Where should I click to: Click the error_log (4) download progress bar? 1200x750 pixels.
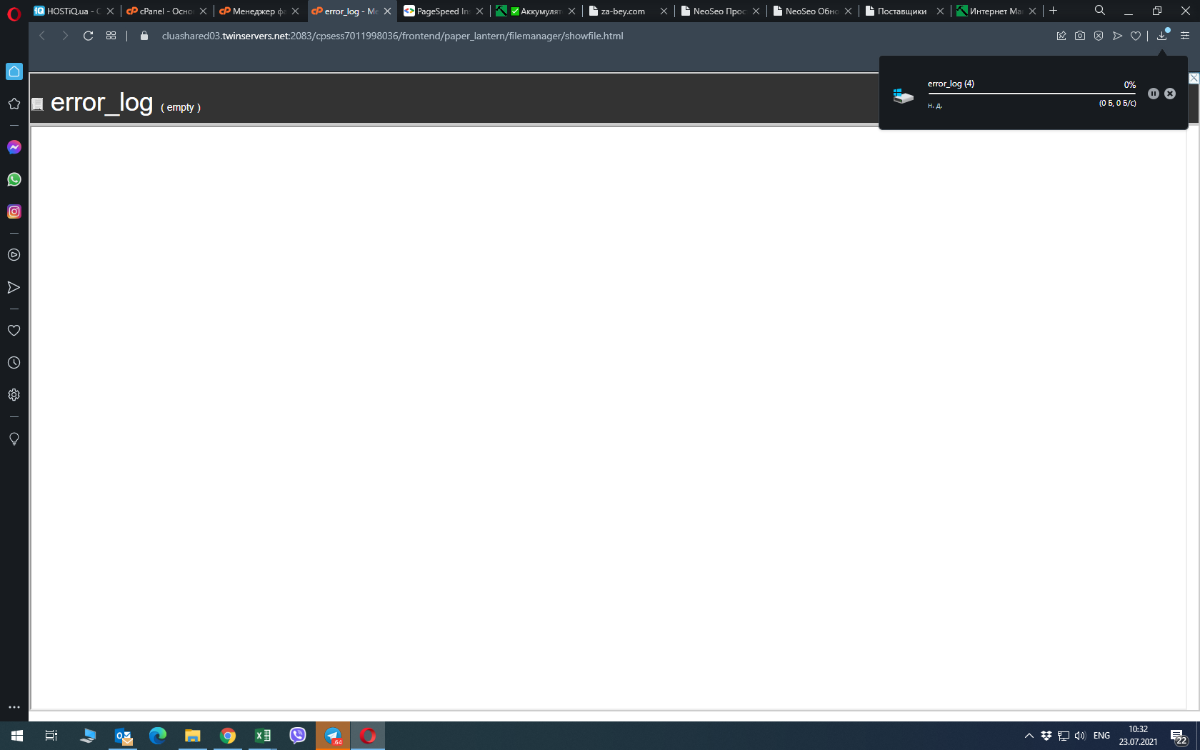point(1032,93)
